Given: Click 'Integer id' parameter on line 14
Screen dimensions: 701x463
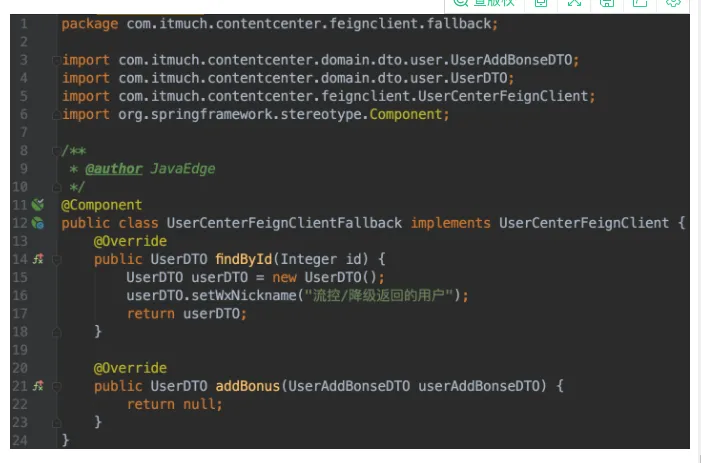Looking at the screenshot, I should [321, 259].
